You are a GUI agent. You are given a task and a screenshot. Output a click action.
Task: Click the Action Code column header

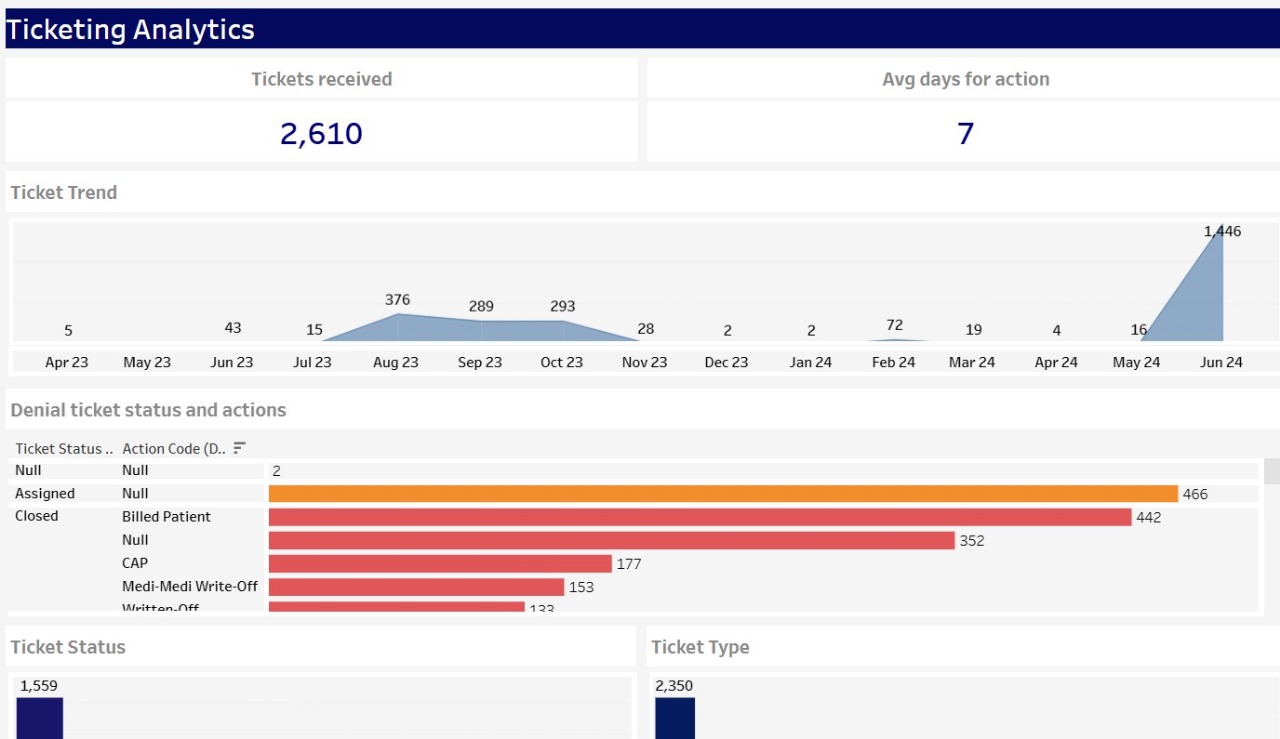click(x=174, y=449)
